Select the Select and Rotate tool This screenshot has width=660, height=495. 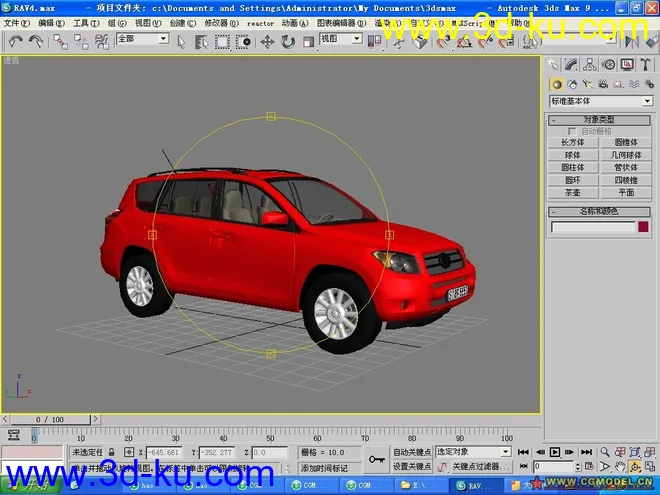pos(288,42)
